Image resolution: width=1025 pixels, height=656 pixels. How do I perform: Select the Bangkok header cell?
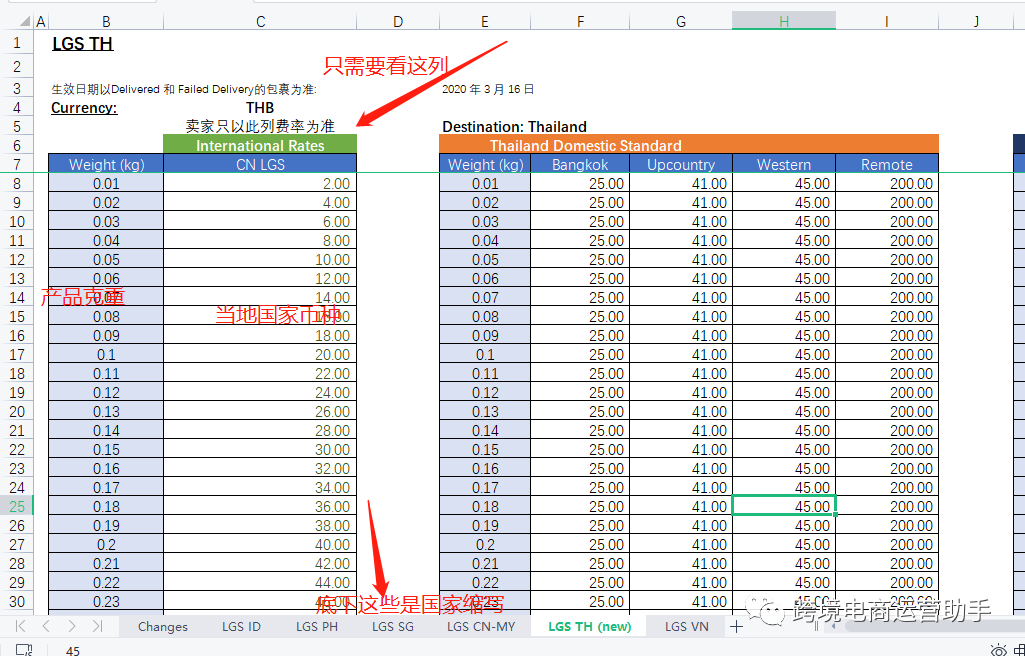click(580, 165)
